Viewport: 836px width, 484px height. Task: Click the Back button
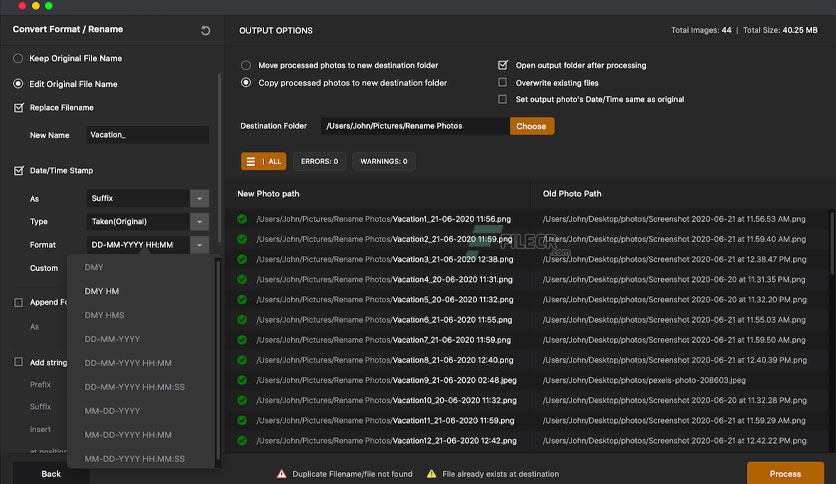tap(51, 474)
